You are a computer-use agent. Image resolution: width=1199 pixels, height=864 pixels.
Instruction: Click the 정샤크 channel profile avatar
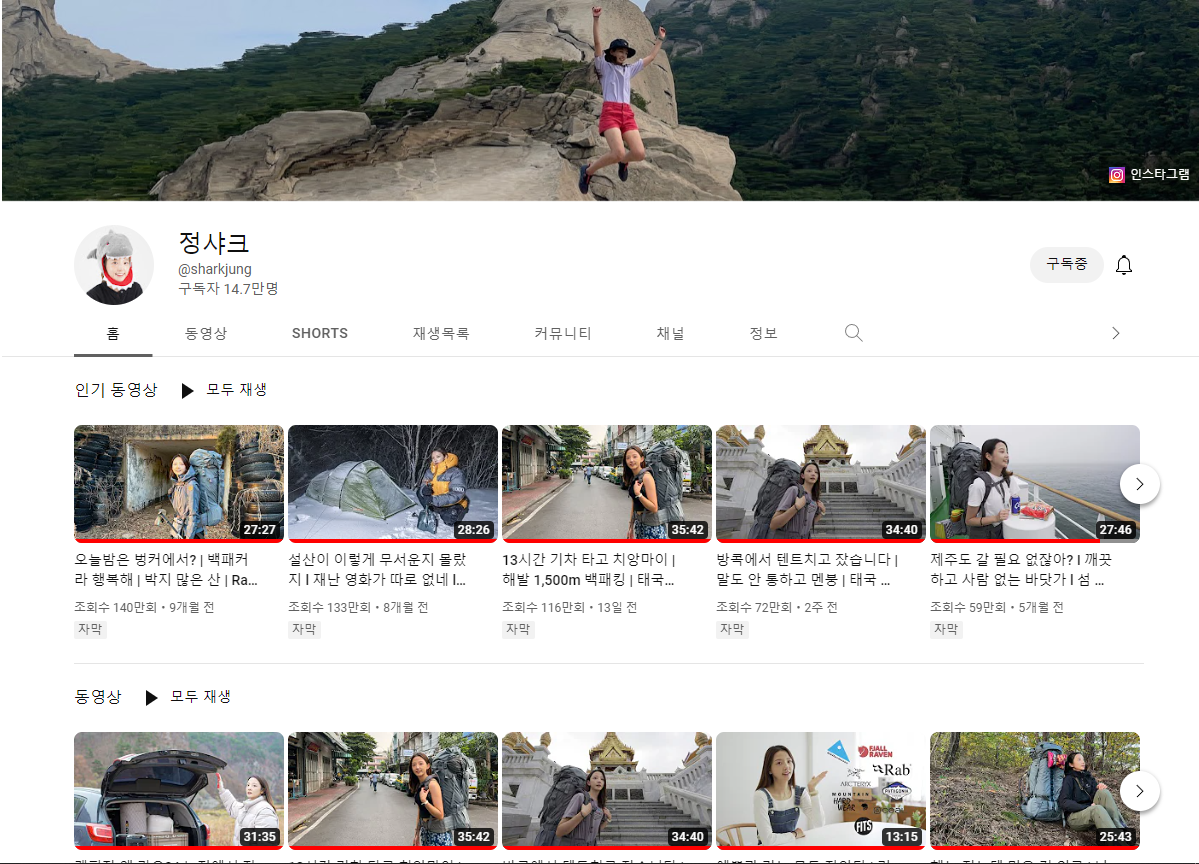114,265
